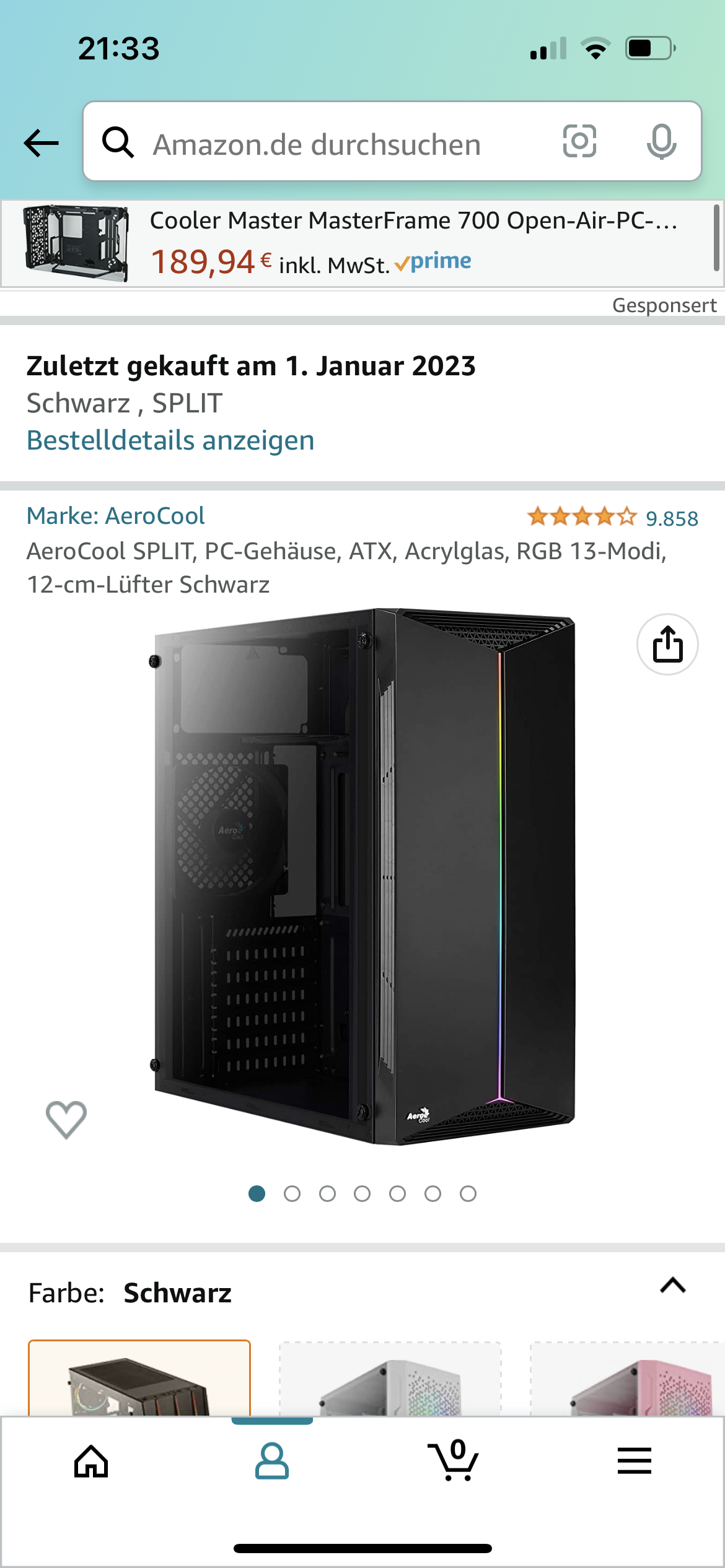
Task: Open the 9.858 ratings count
Action: tap(672, 518)
